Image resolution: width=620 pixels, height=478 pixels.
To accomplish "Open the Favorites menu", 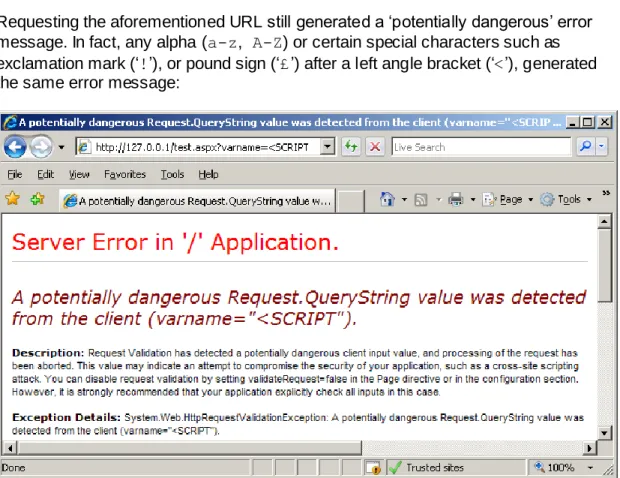I will [x=125, y=174].
